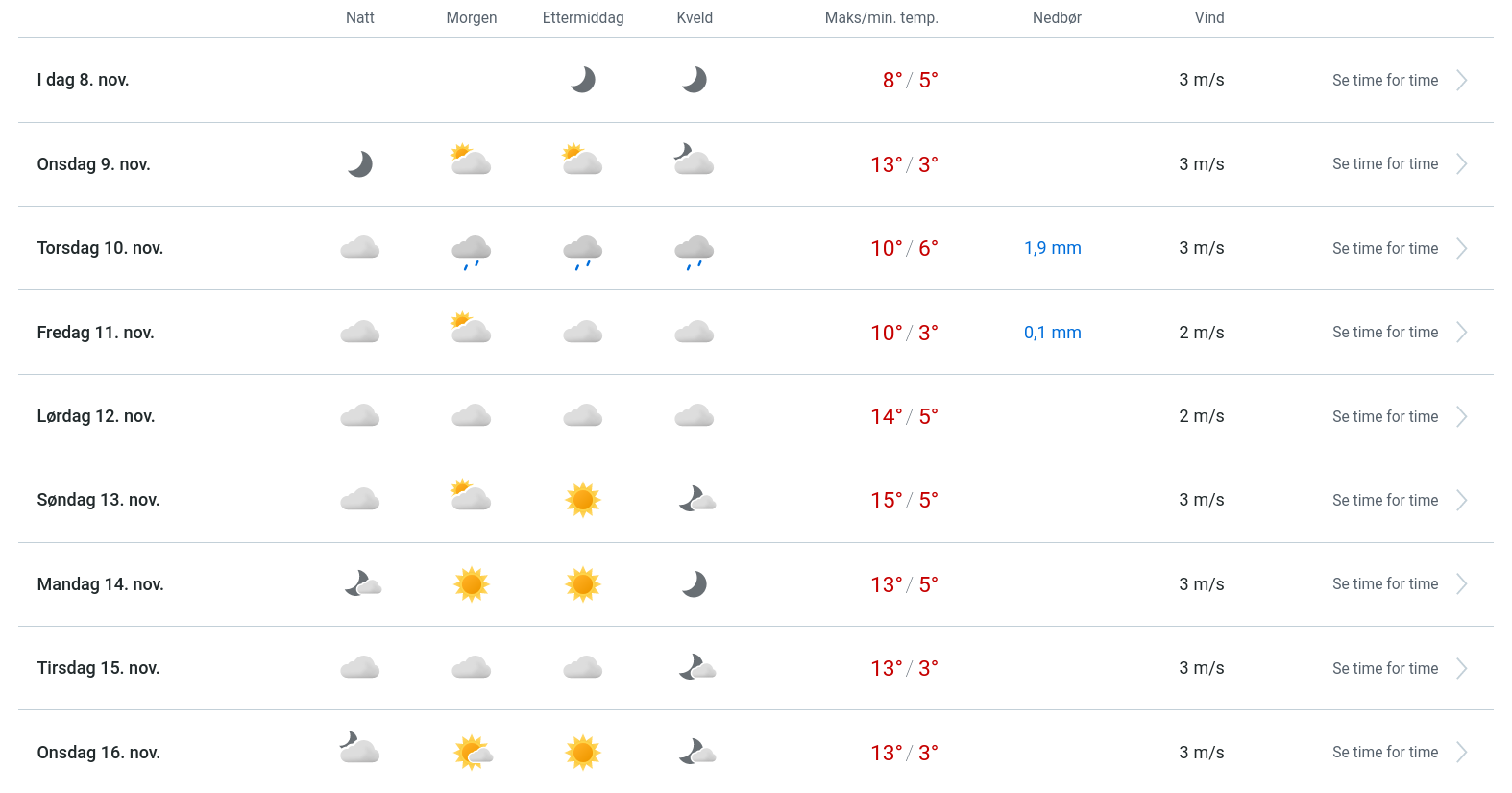Click the rain cloud icon for Torsdag evening
The width and height of the screenshot is (1512, 793).
tap(695, 250)
